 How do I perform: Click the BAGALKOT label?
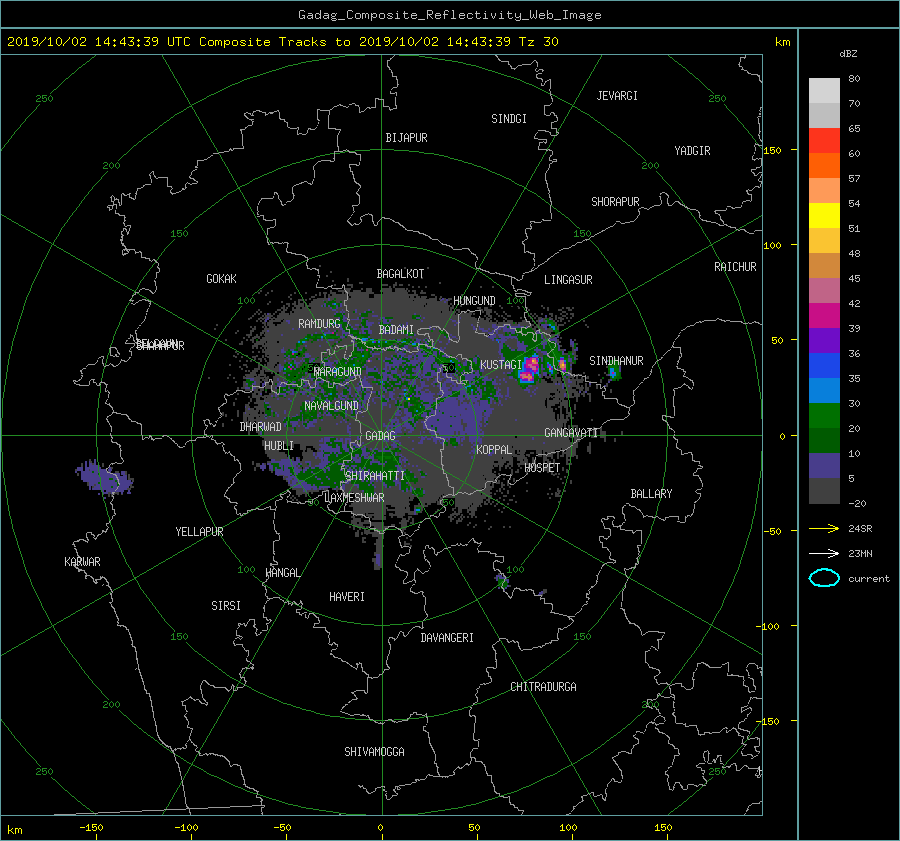(400, 274)
